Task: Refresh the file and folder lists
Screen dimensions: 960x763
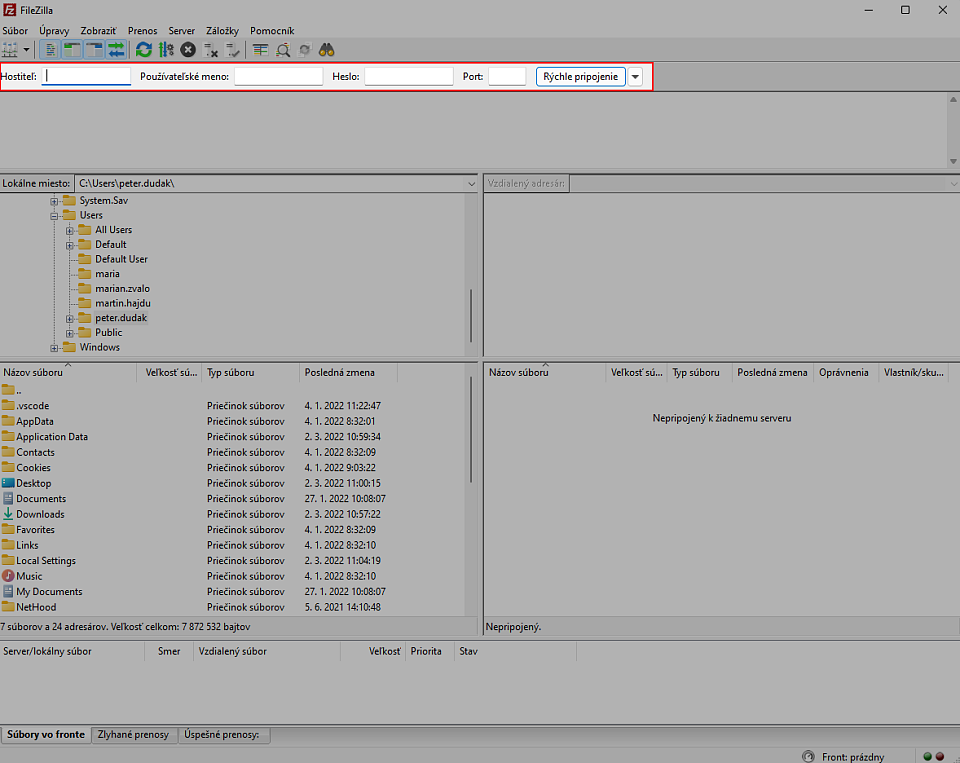Action: click(x=144, y=50)
